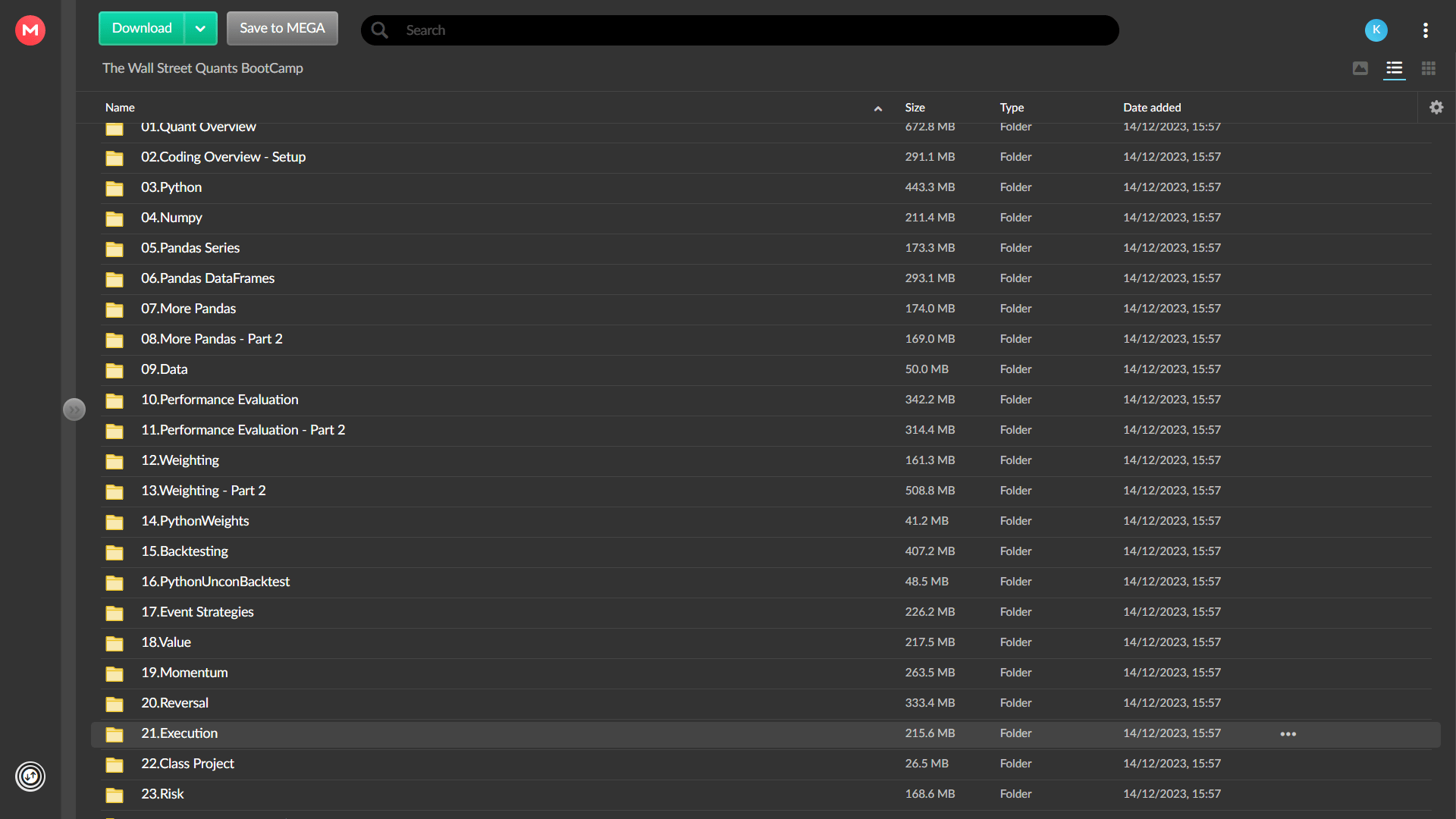This screenshot has height=819, width=1456.
Task: Sort by Date added column header
Action: 1152,107
